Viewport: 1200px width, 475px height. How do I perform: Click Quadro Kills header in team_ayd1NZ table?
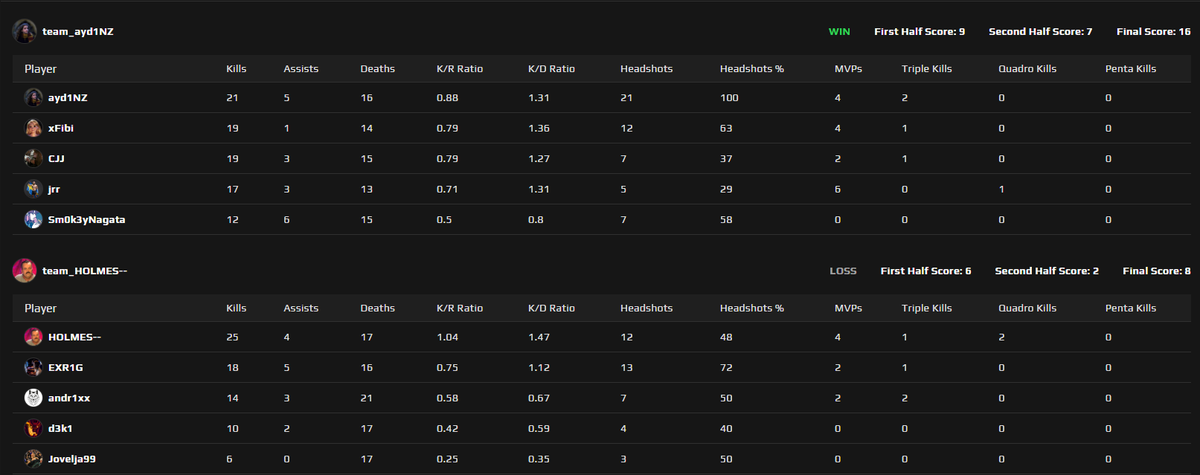point(1027,69)
